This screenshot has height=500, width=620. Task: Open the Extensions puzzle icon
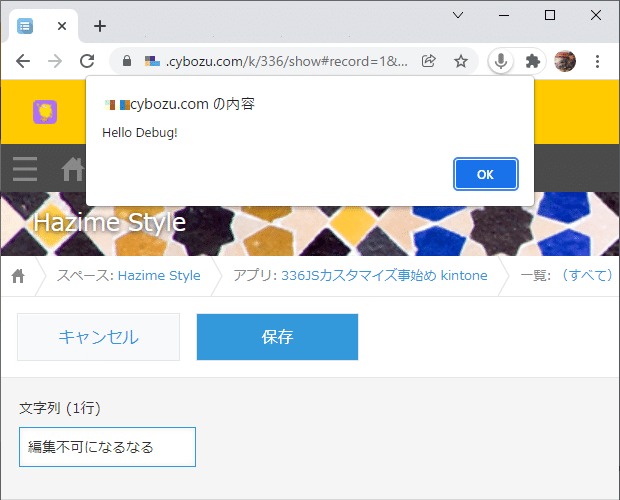(x=533, y=61)
